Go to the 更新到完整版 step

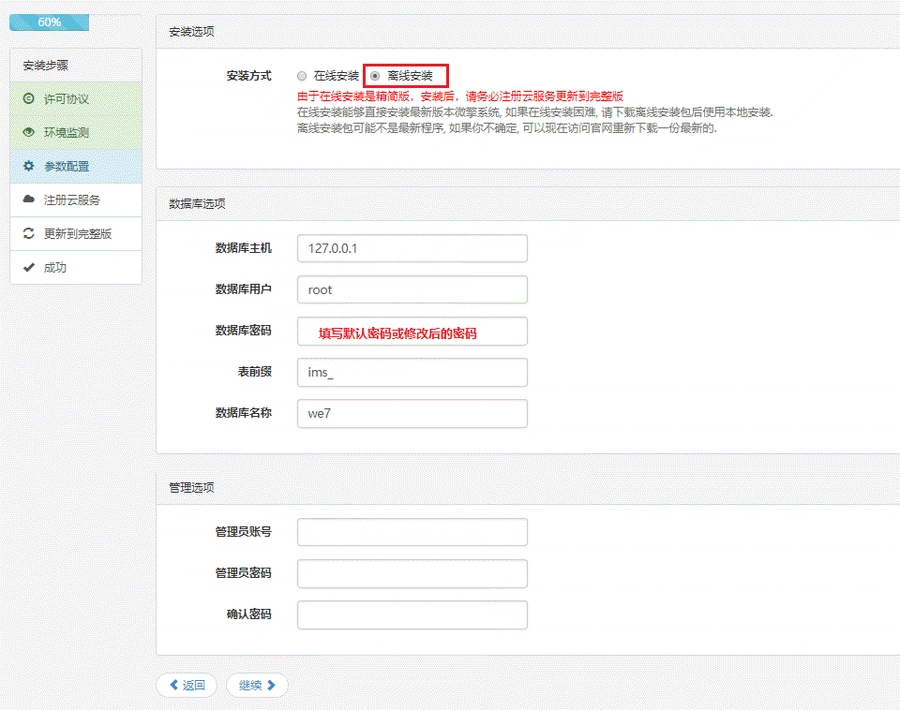coord(77,234)
